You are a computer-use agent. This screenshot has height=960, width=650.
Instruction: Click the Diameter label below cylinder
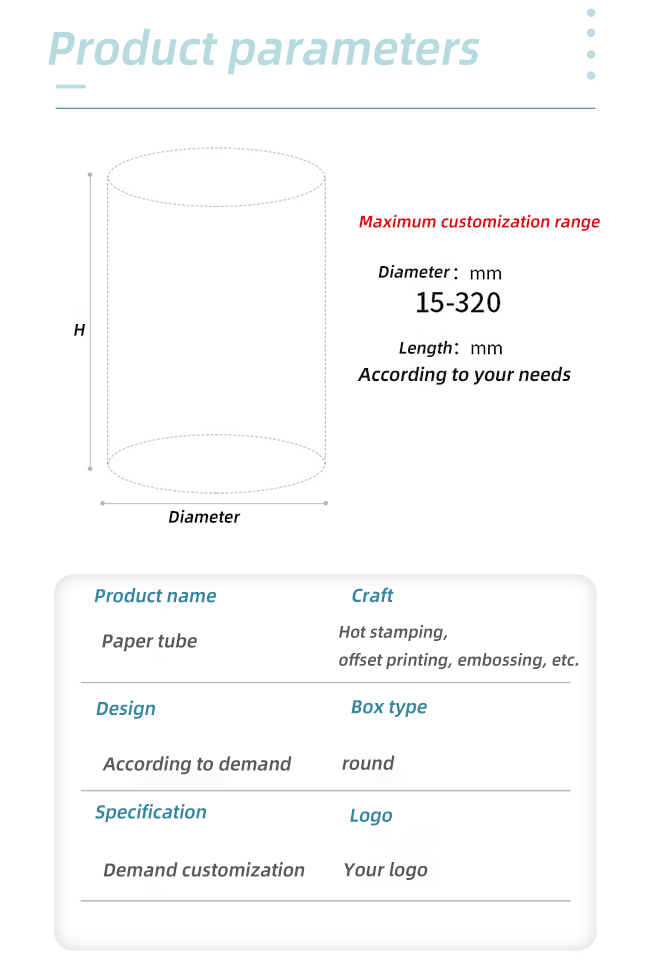point(204,517)
